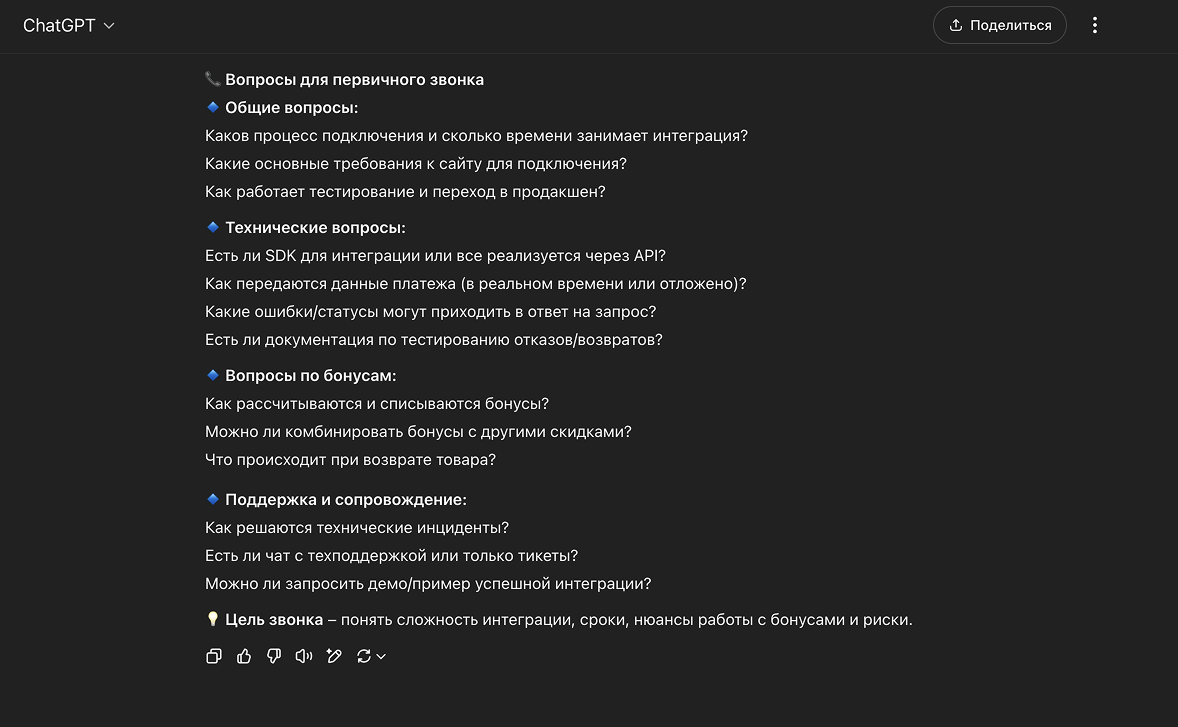The width and height of the screenshot is (1178, 727).
Task: Regenerate the response with the refresh icon
Action: pyautogui.click(x=364, y=656)
